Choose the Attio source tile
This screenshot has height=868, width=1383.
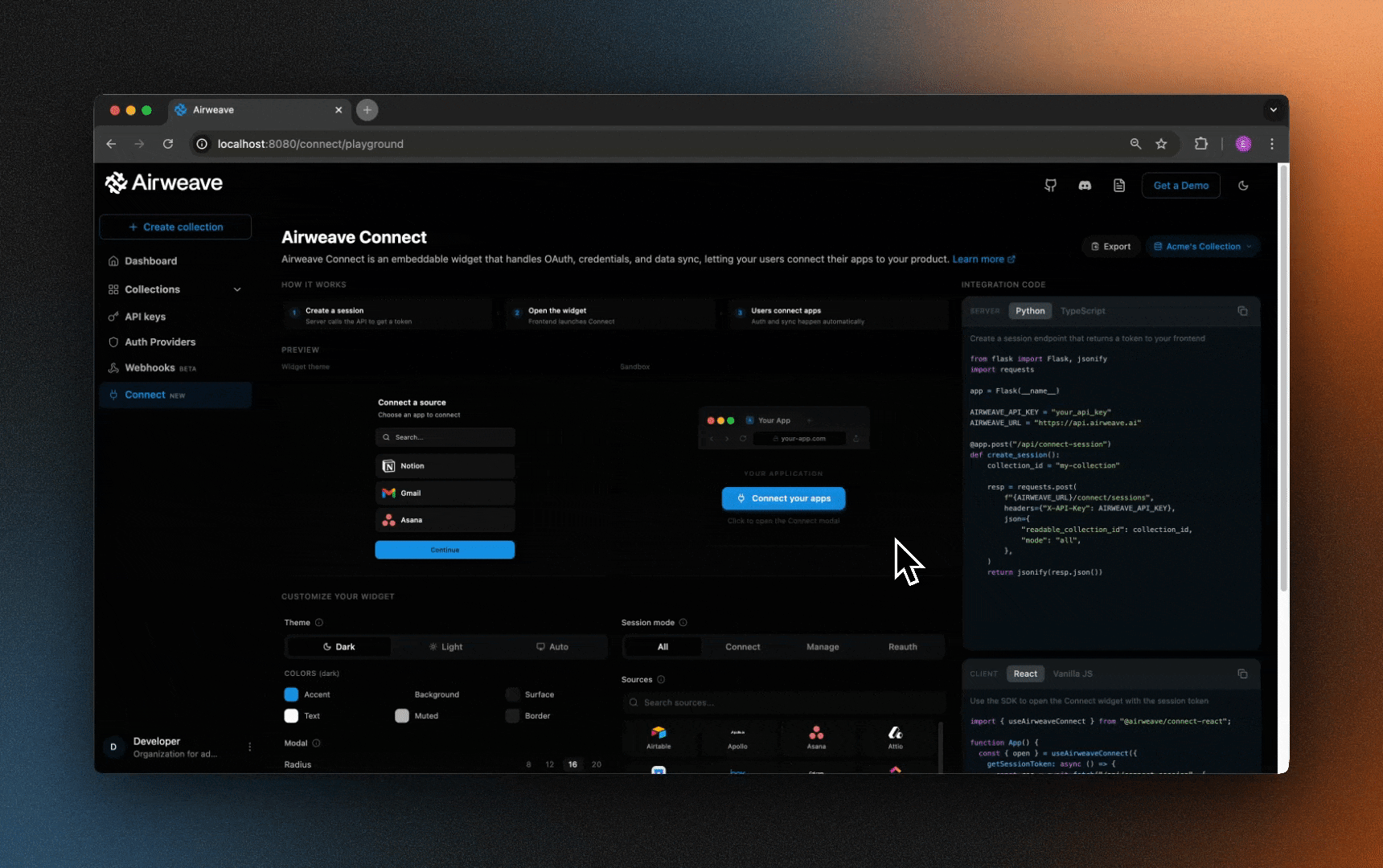point(895,738)
